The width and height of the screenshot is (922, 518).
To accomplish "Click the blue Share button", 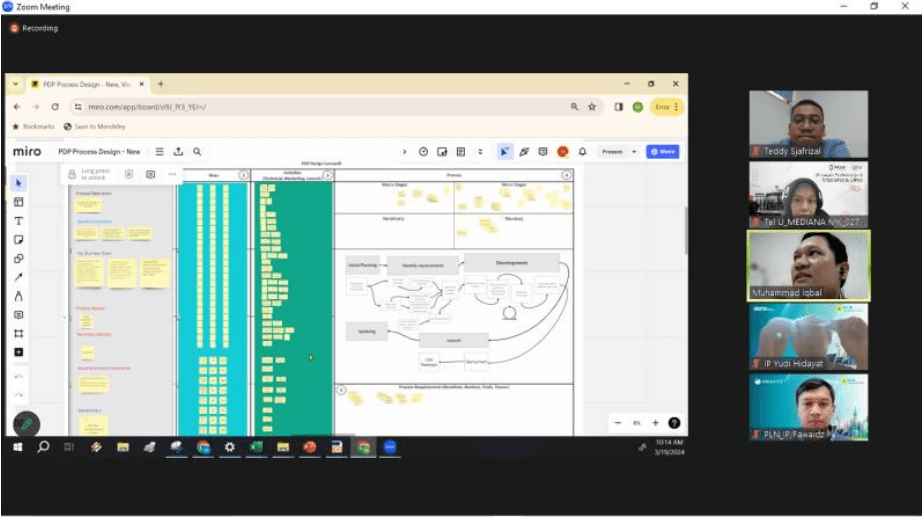I will point(662,152).
